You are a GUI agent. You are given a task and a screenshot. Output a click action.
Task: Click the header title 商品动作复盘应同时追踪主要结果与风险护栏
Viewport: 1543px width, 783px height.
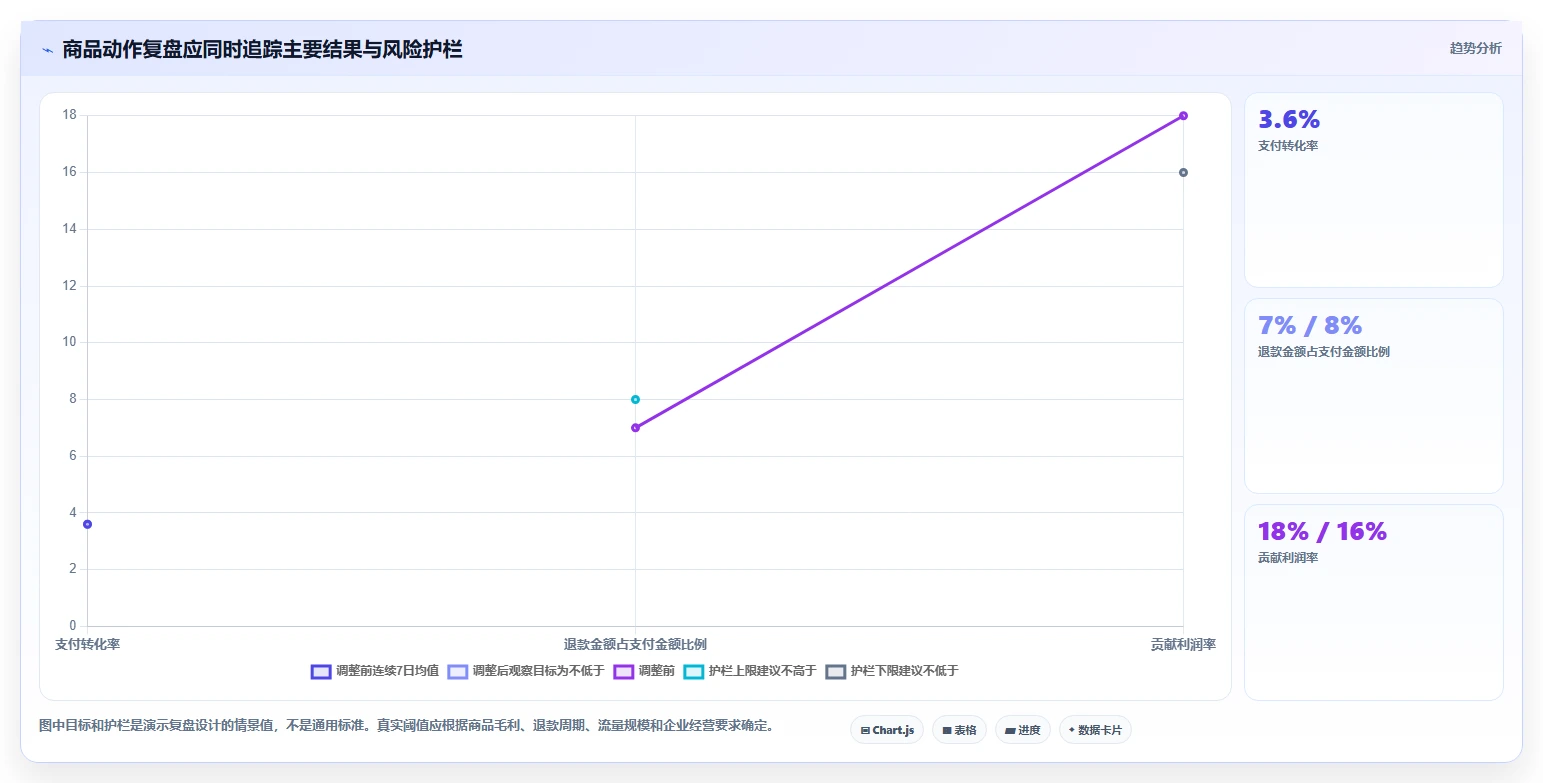pos(262,49)
